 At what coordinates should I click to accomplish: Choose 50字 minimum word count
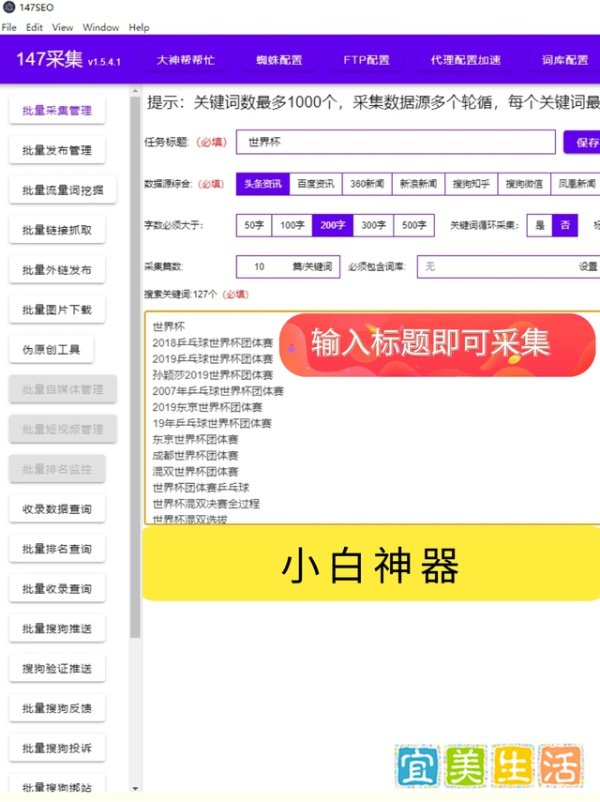coord(254,225)
